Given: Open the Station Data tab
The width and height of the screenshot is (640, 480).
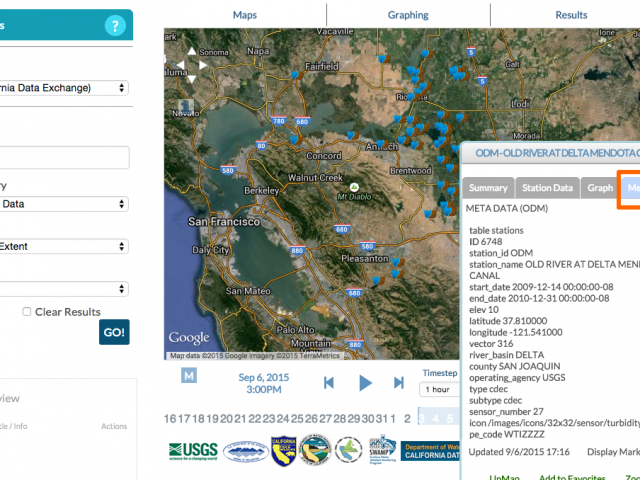Looking at the screenshot, I should (547, 188).
